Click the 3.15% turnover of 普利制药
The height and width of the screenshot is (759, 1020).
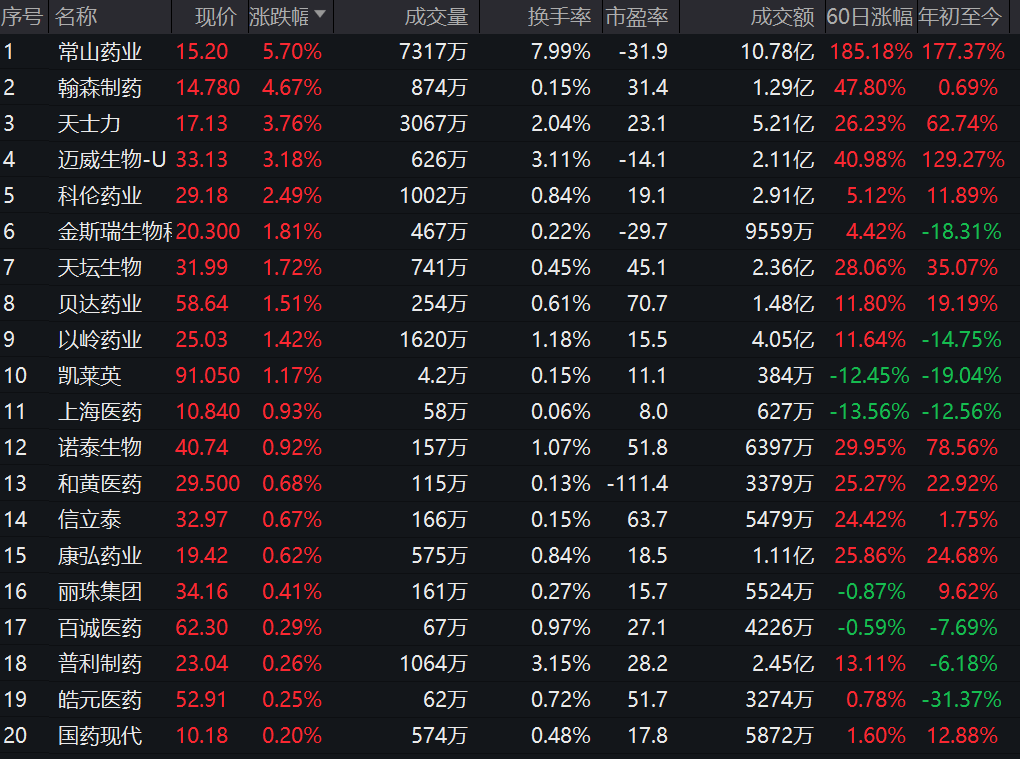tap(561, 664)
